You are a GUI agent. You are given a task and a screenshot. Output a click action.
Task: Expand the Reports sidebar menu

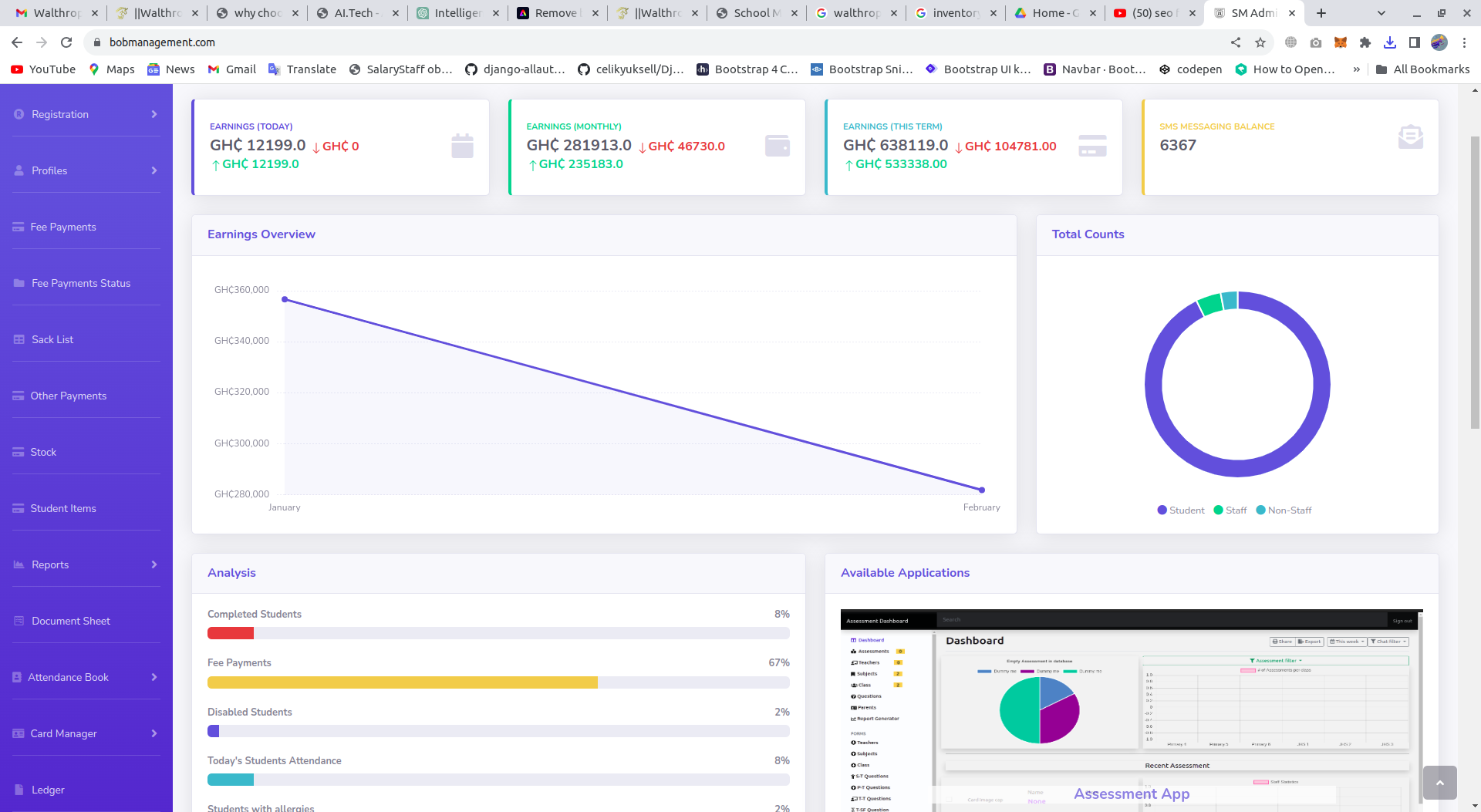pos(86,564)
